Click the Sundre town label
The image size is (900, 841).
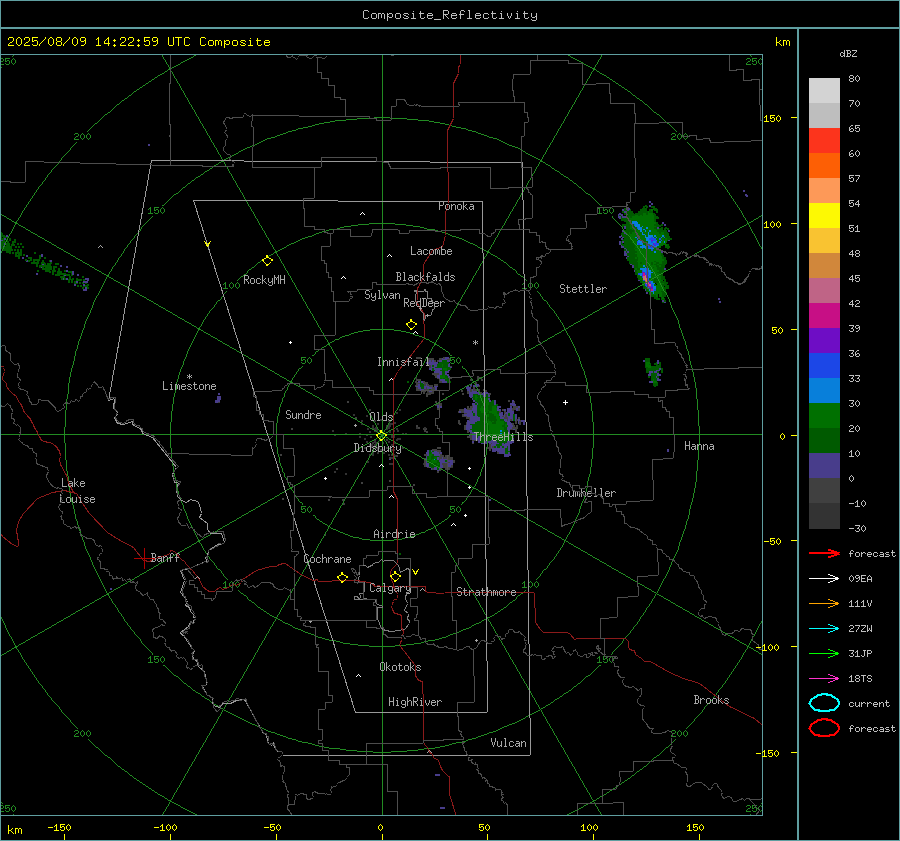coord(303,414)
